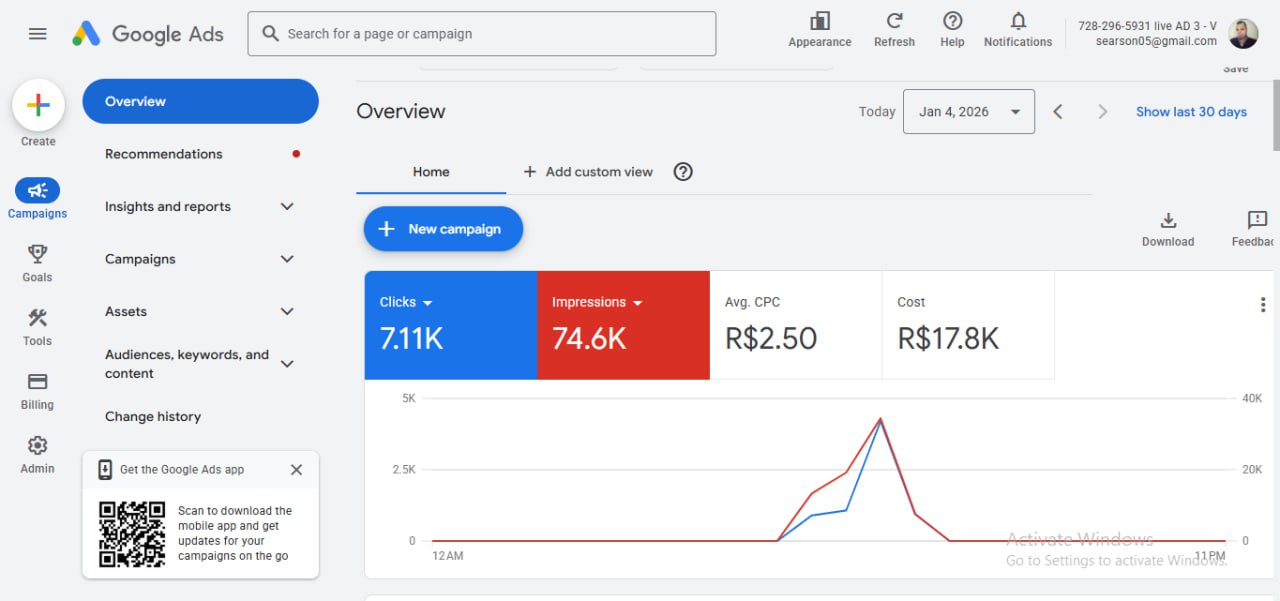1280x601 pixels.
Task: Add a custom view tab
Action: 588,172
